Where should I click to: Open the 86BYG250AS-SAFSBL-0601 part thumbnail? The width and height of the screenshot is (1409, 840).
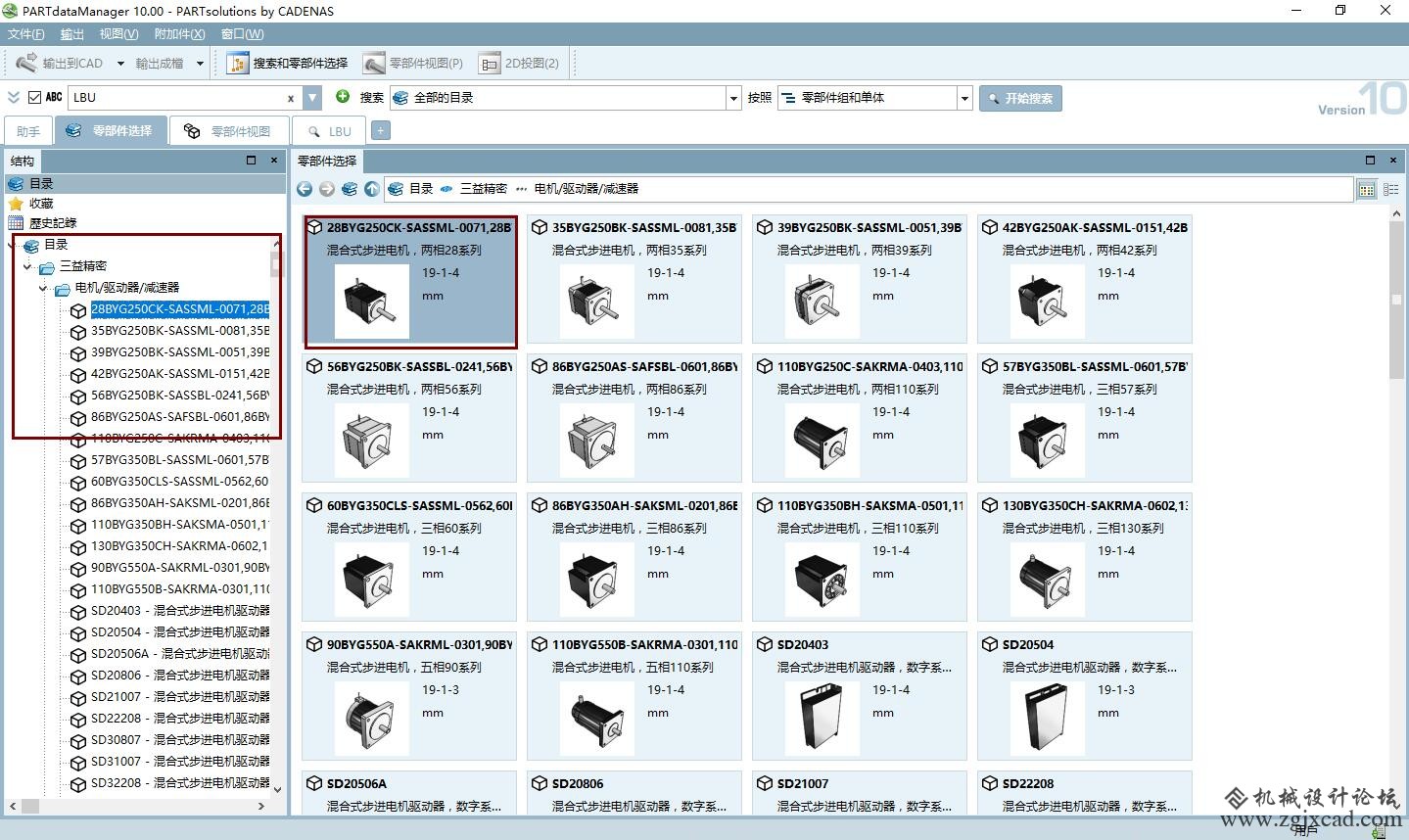tap(597, 441)
